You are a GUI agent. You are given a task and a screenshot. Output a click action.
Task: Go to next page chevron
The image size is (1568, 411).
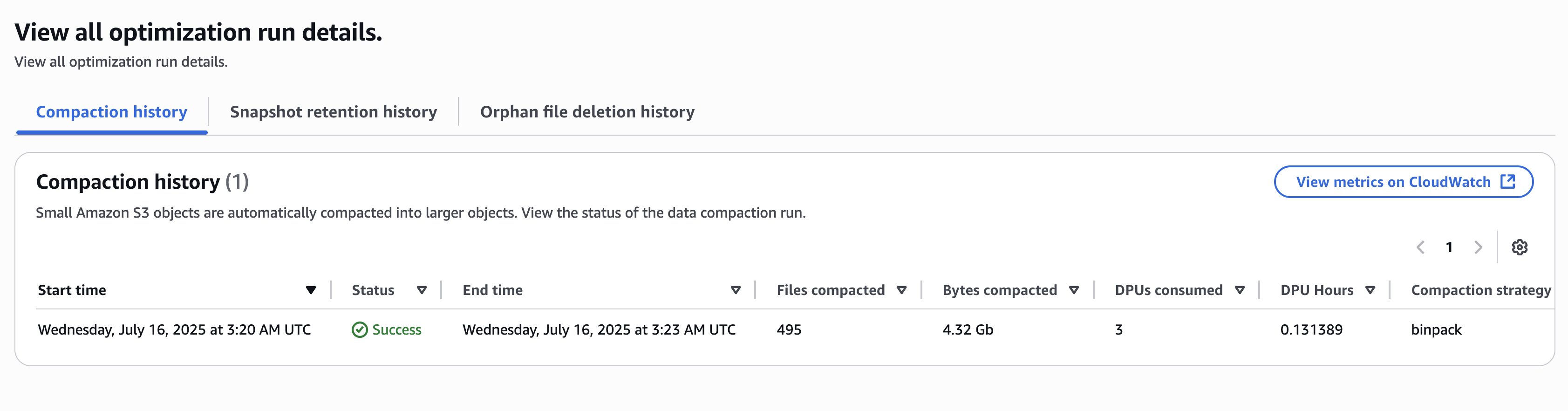point(1477,247)
